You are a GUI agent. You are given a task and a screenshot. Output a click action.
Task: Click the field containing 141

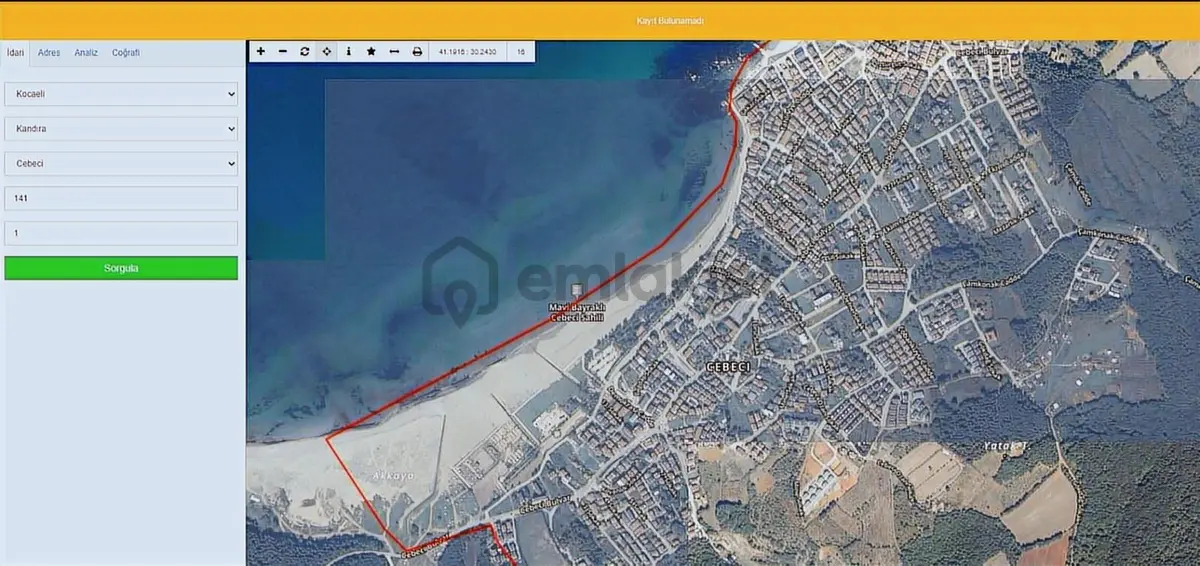(121, 198)
